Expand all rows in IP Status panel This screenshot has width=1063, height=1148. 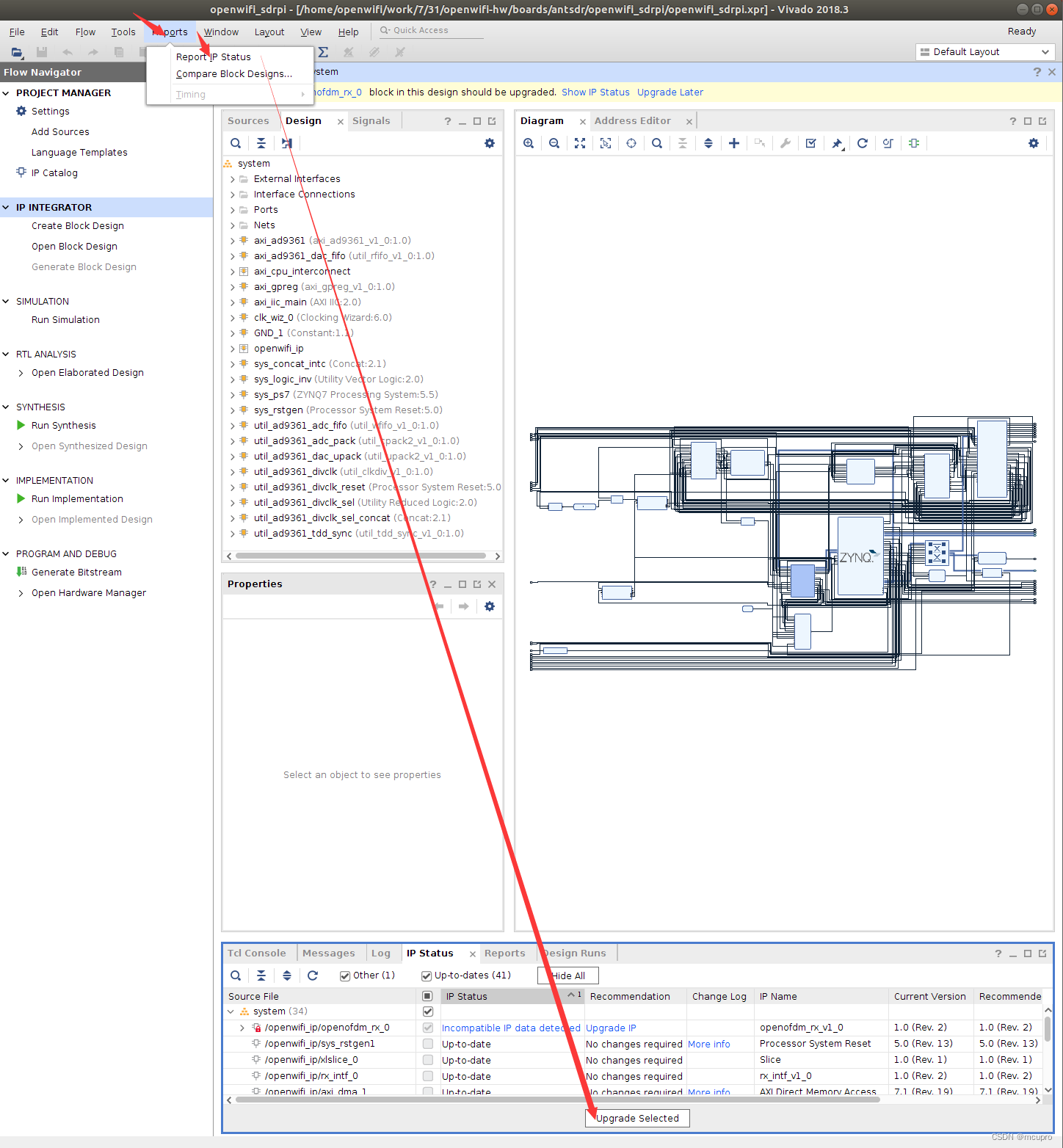287,976
